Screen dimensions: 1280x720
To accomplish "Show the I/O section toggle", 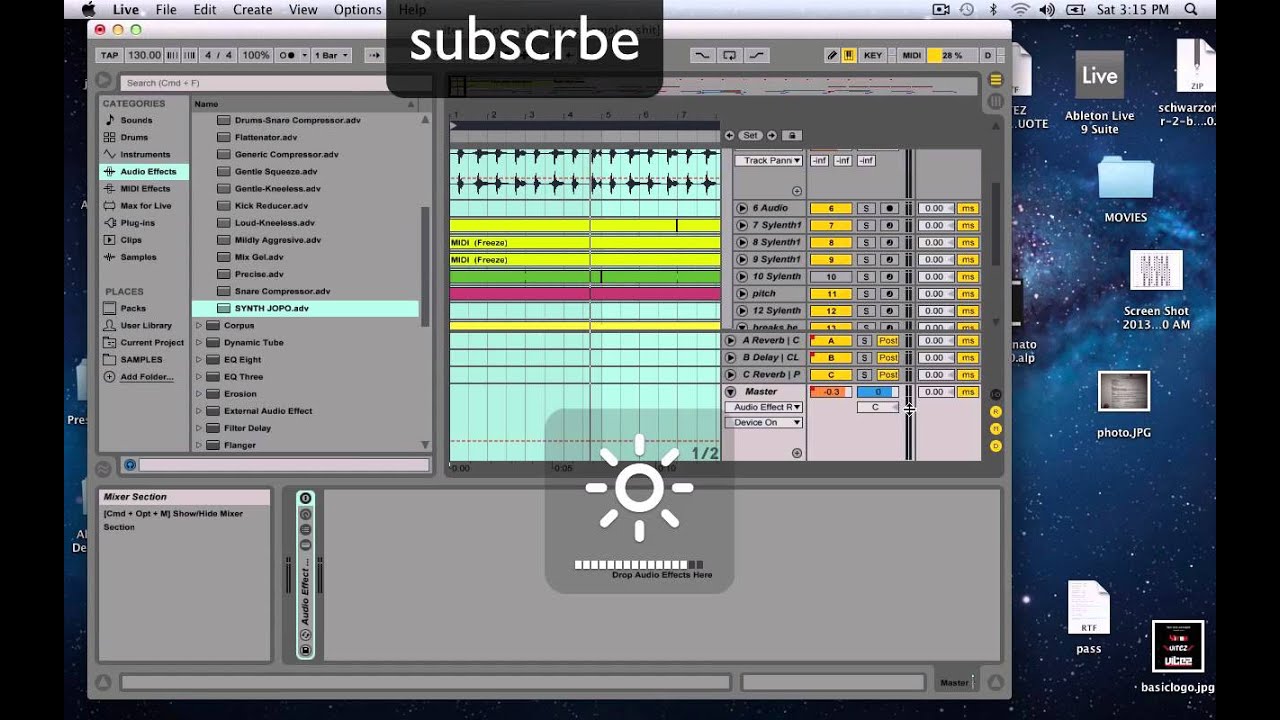I will tap(995, 394).
